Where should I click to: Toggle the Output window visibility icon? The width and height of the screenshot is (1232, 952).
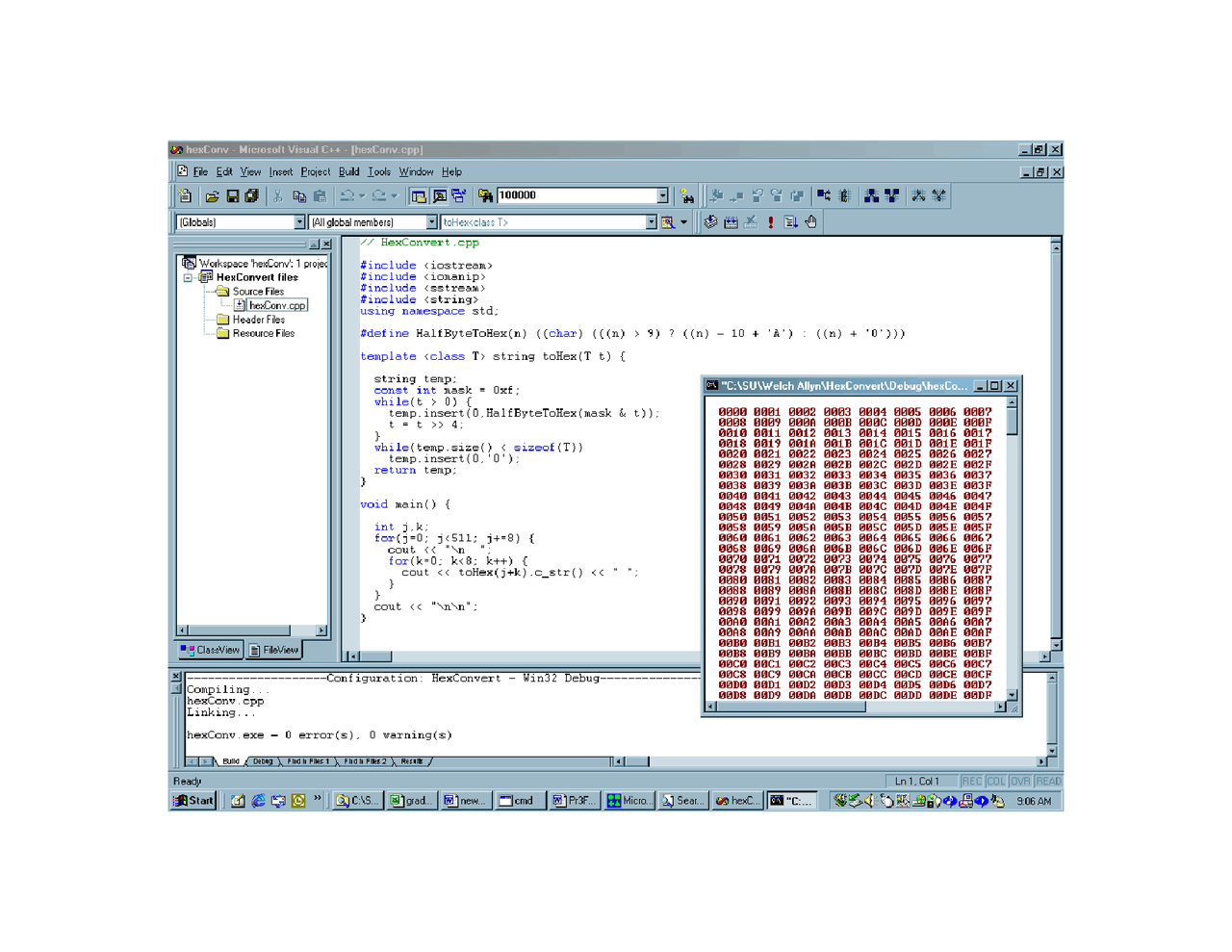437,195
